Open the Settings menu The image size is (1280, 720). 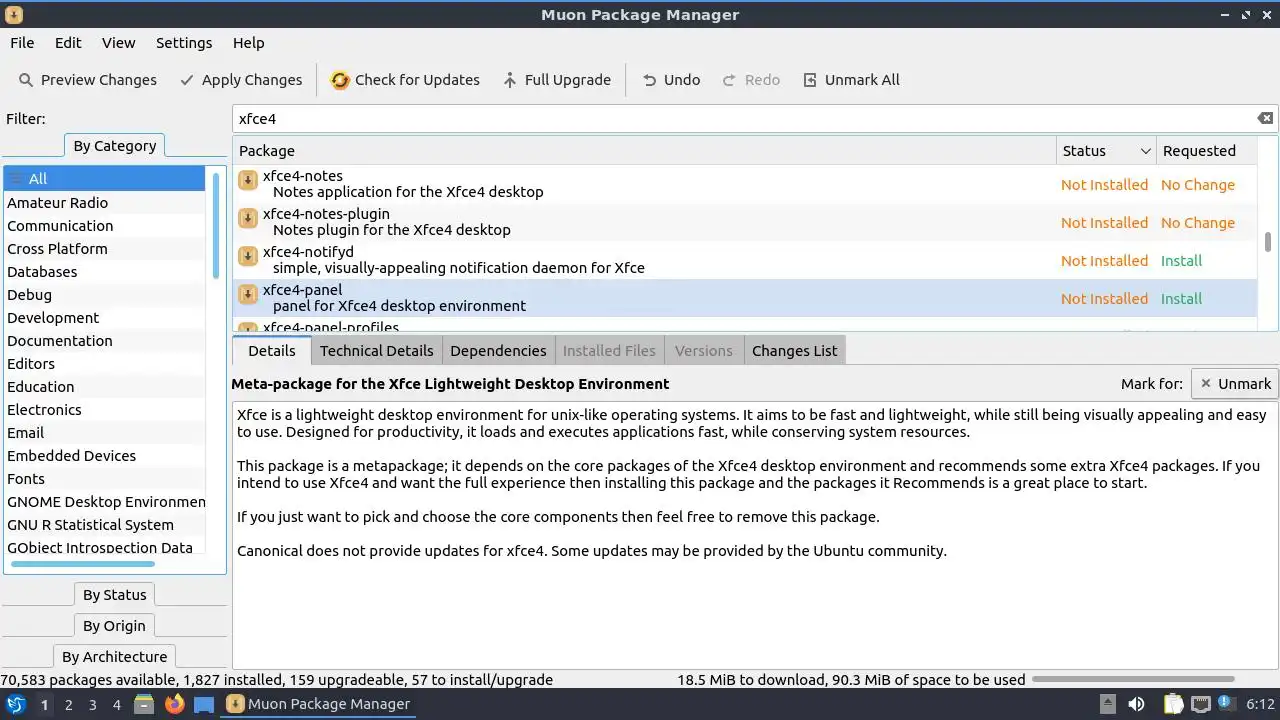point(184,43)
